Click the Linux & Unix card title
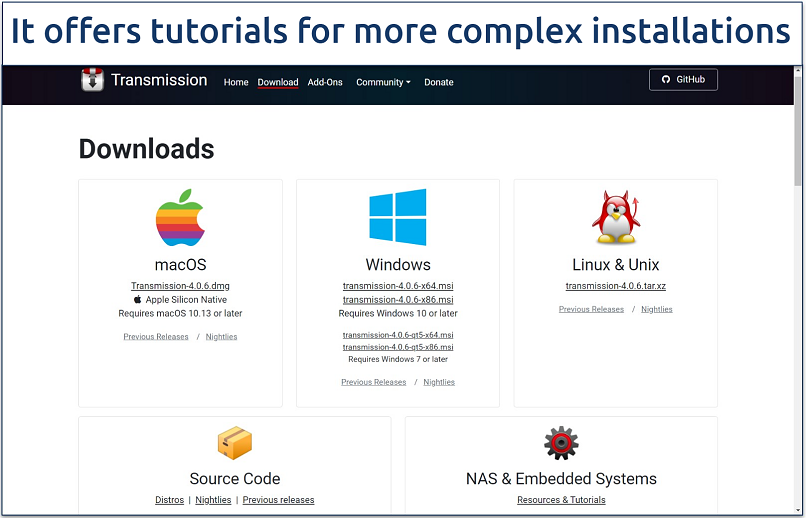Image resolution: width=806 pixels, height=518 pixels. coord(616,265)
